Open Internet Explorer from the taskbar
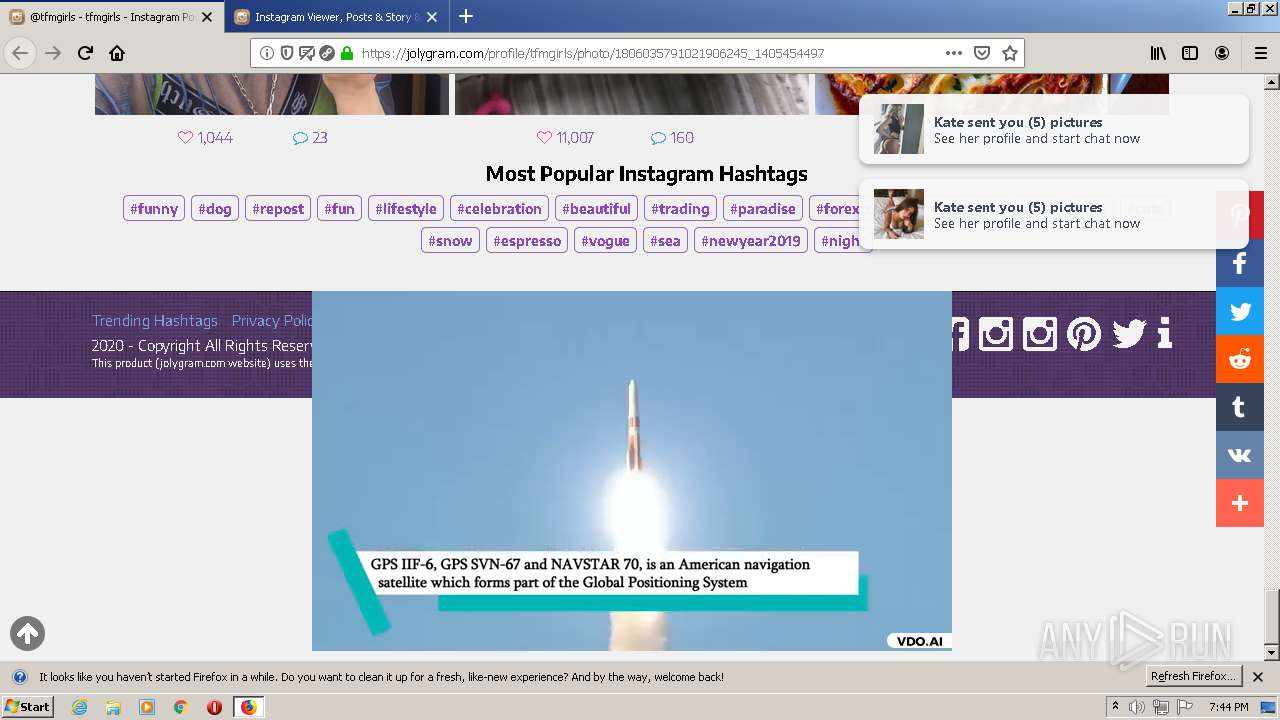Viewport: 1280px width, 720px height. click(79, 707)
